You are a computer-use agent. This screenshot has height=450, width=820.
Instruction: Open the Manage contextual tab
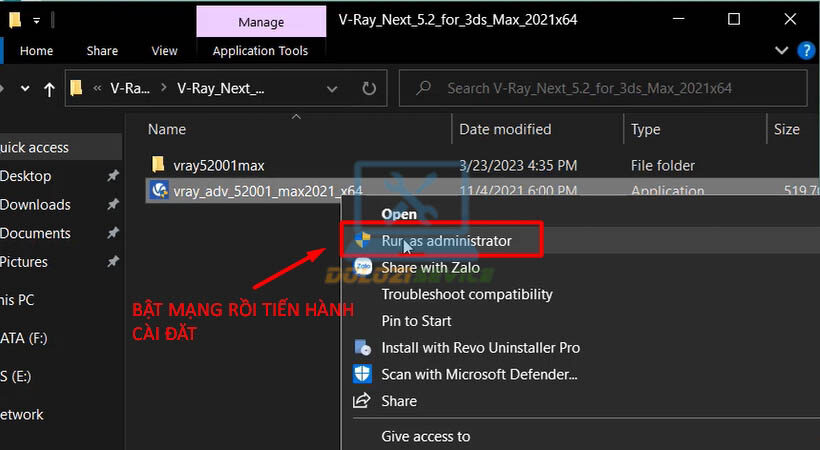pos(261,22)
